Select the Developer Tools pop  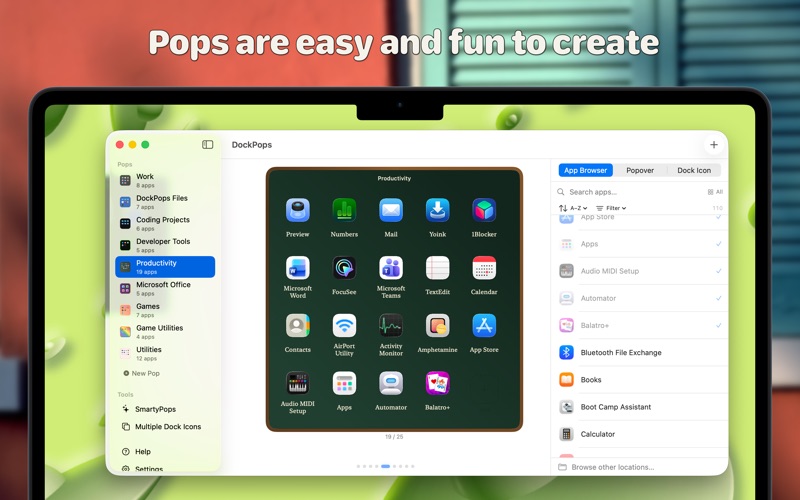[165, 245]
